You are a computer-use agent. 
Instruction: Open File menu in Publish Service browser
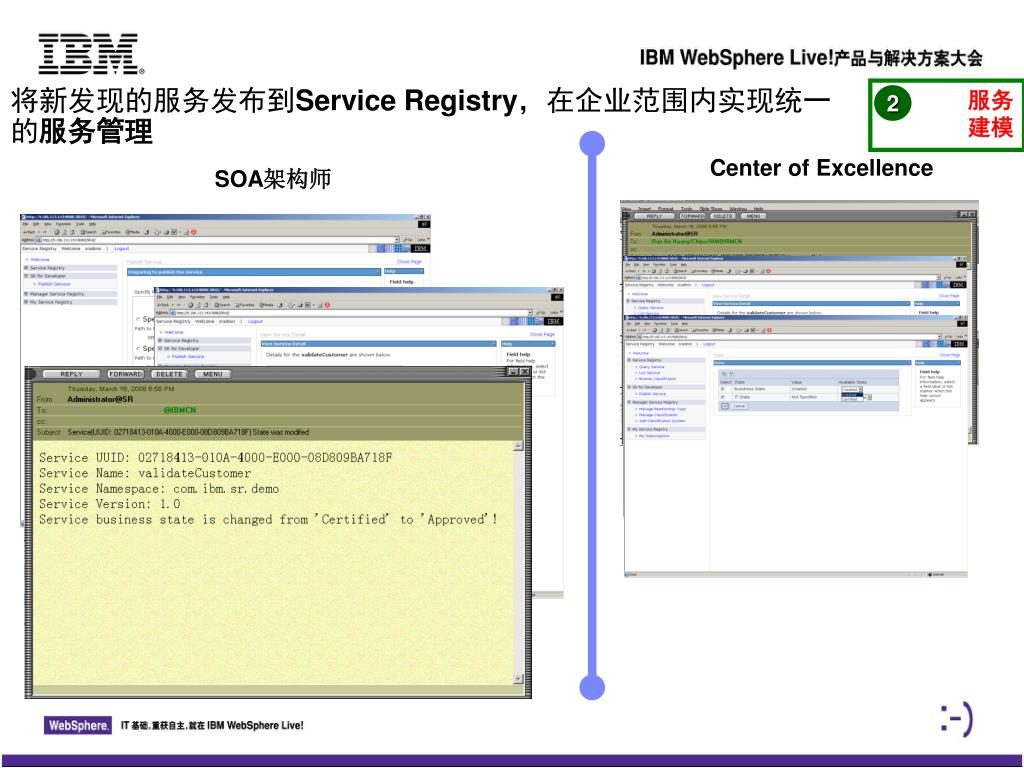[x=25, y=224]
